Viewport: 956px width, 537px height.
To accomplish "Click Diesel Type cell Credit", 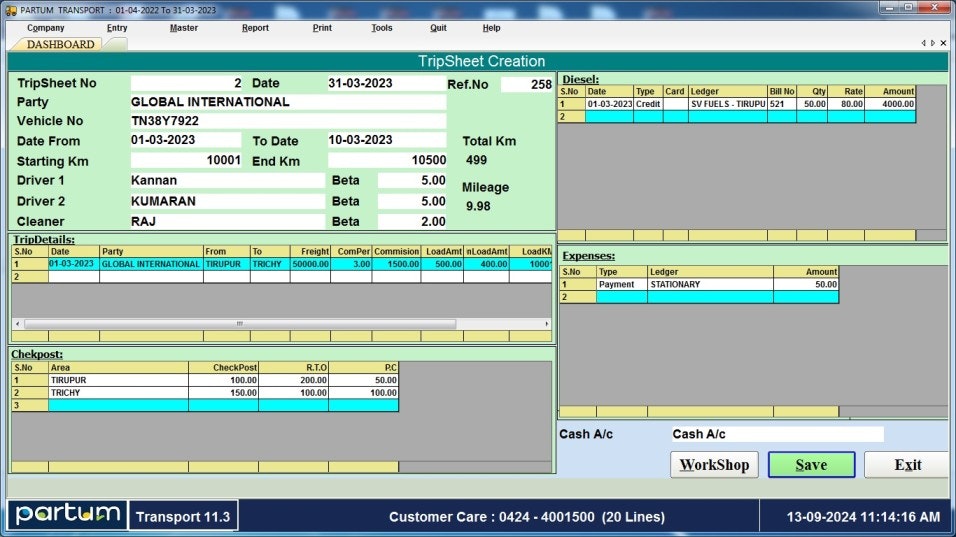I will point(648,104).
